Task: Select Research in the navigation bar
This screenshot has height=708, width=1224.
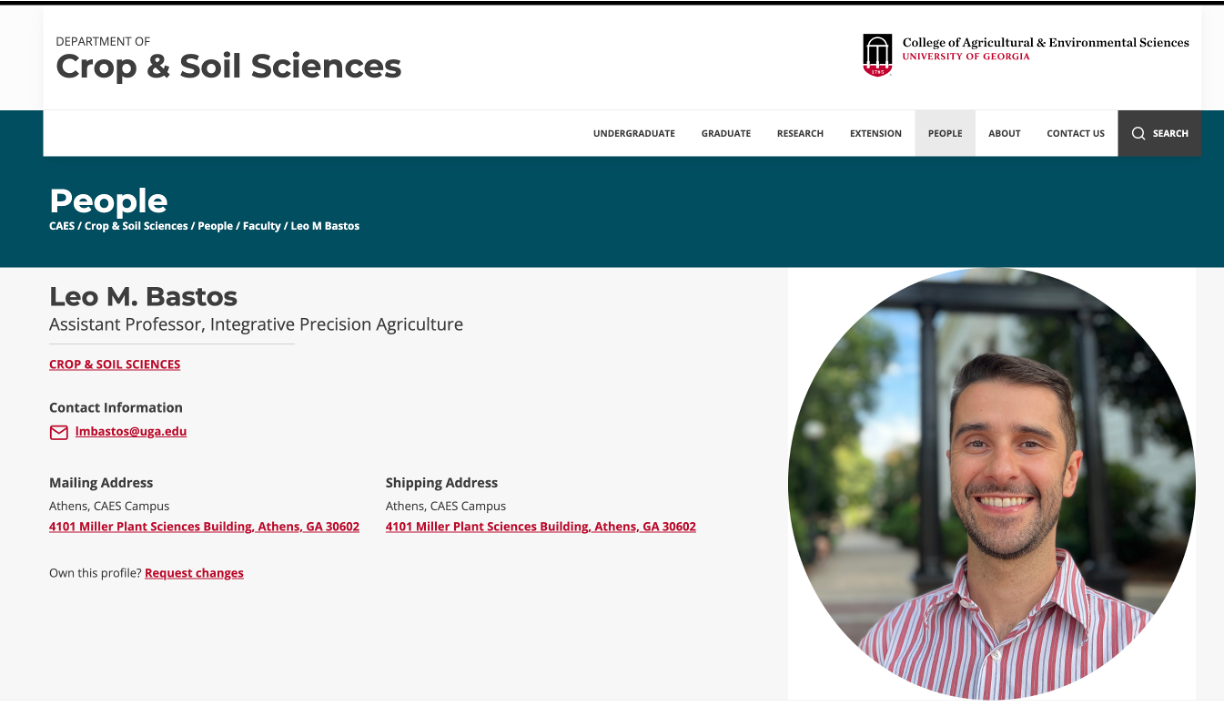Action: [800, 133]
